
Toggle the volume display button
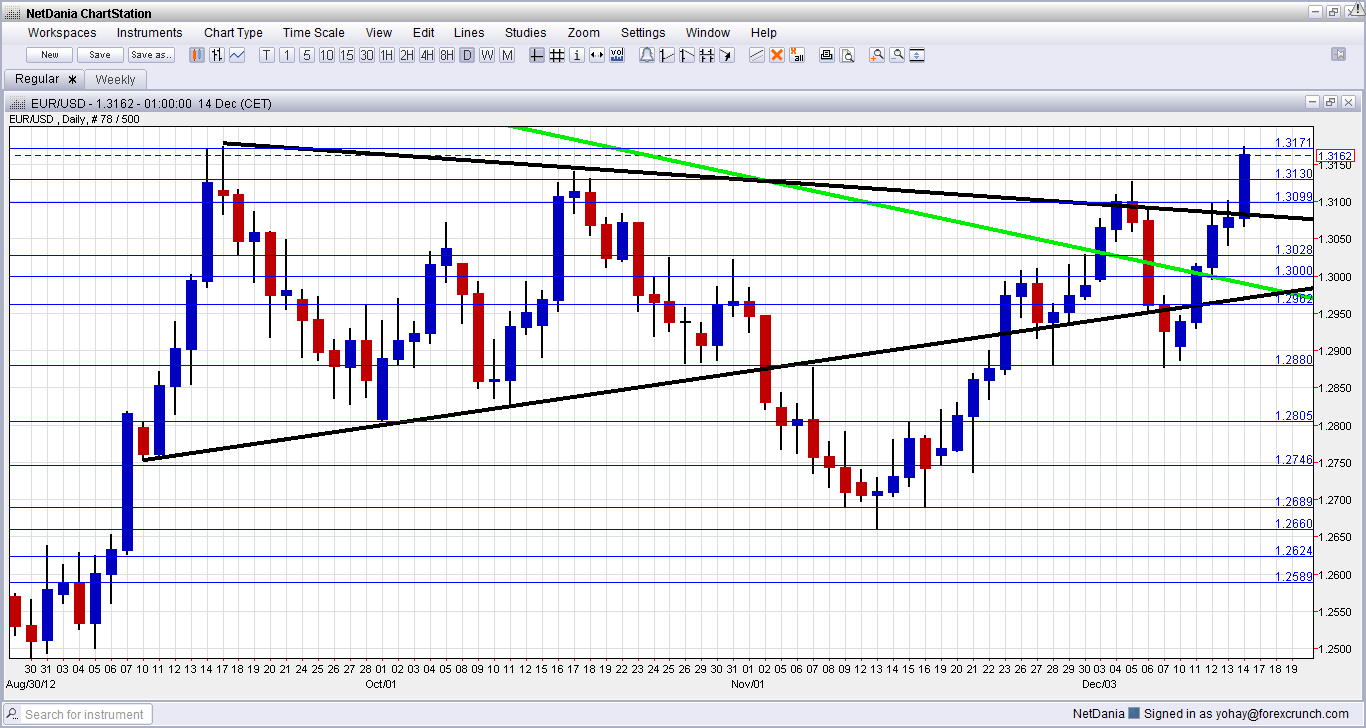[x=617, y=55]
